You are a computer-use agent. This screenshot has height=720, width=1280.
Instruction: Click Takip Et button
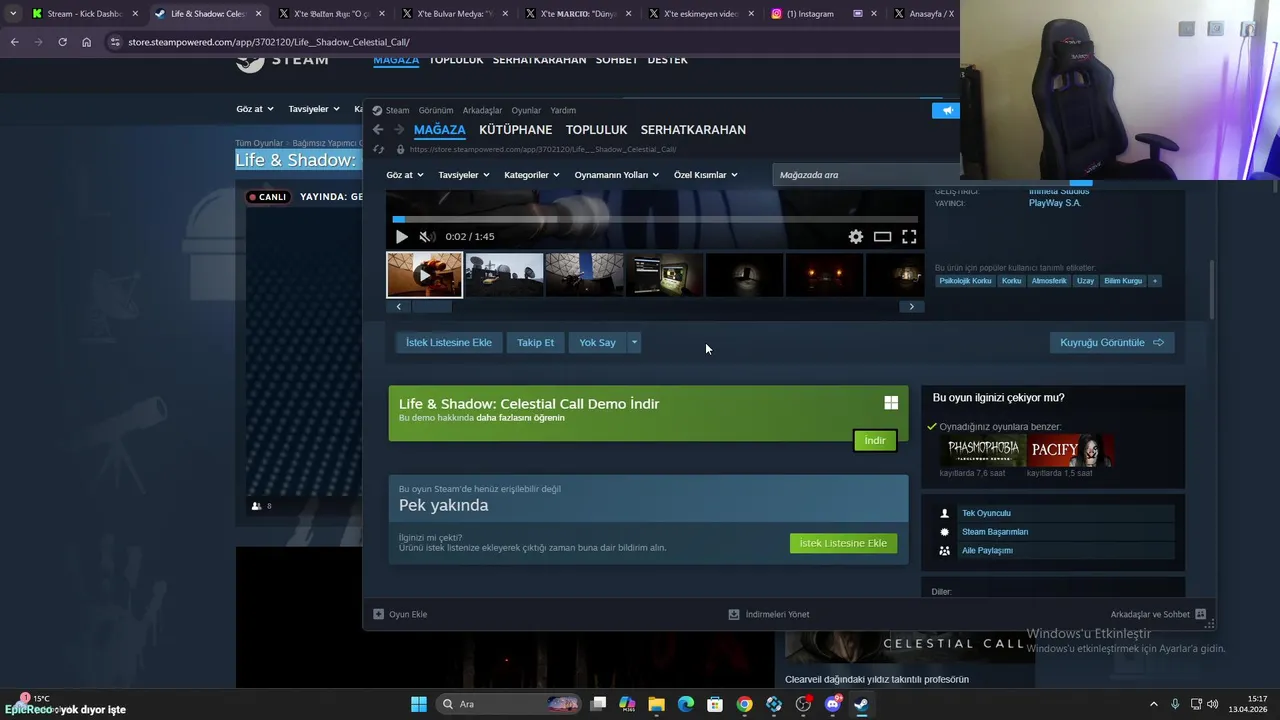pyautogui.click(x=536, y=343)
